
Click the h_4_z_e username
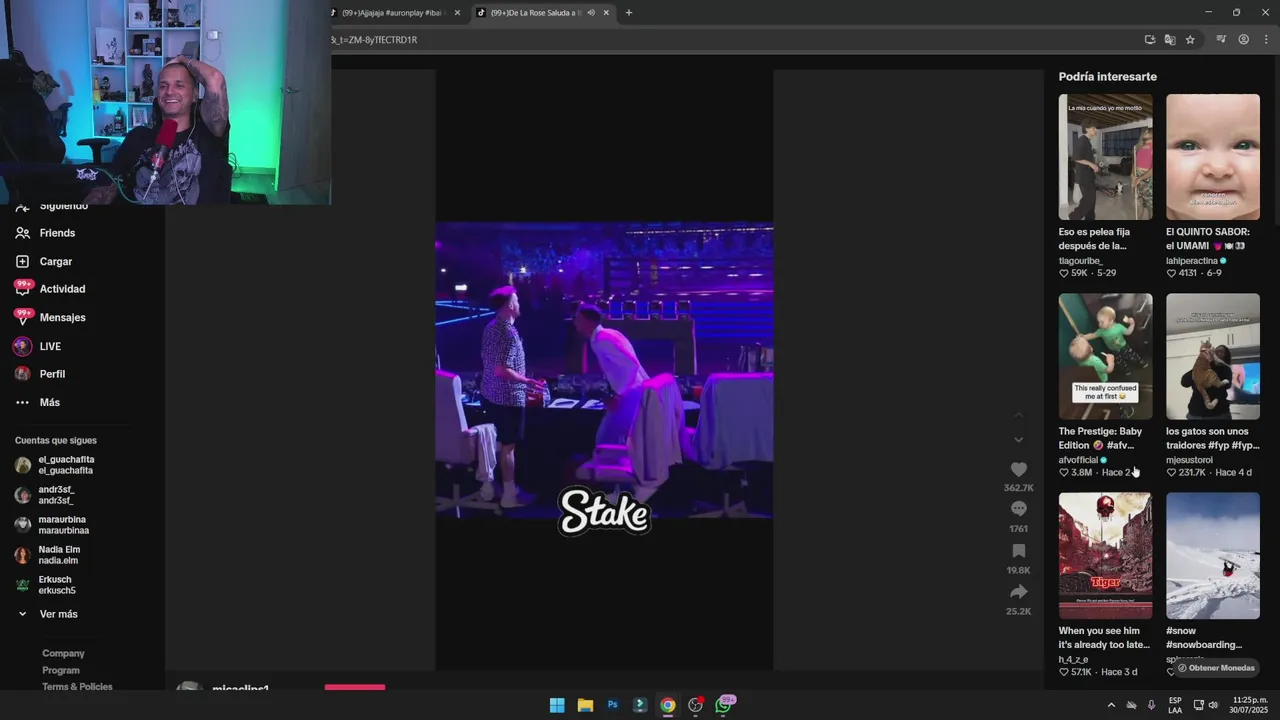coord(1073,659)
